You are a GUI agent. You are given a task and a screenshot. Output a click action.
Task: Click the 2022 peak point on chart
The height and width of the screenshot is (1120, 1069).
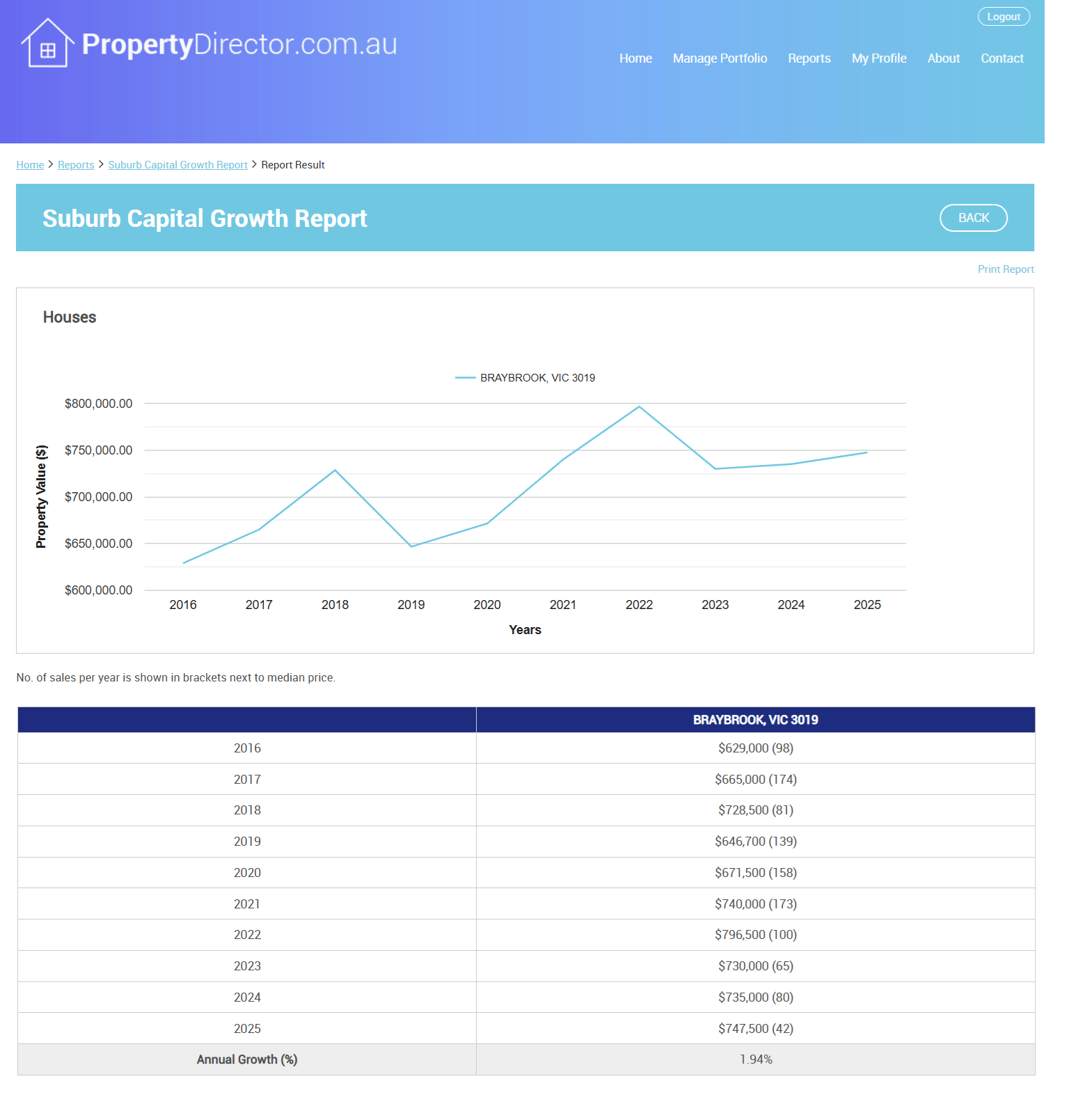[x=639, y=407]
